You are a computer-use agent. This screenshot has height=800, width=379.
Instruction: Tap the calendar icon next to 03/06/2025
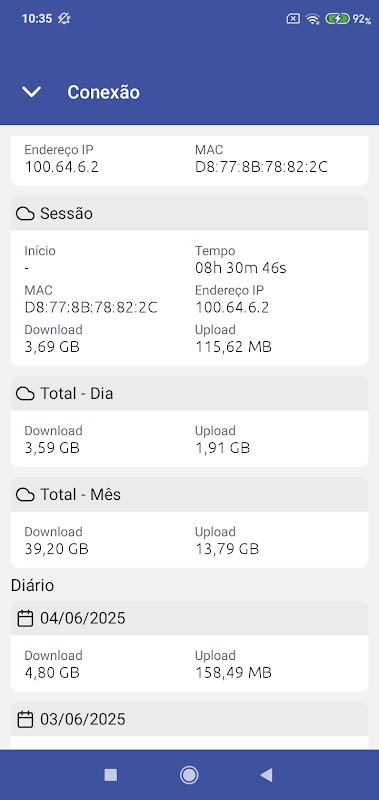(x=25, y=720)
